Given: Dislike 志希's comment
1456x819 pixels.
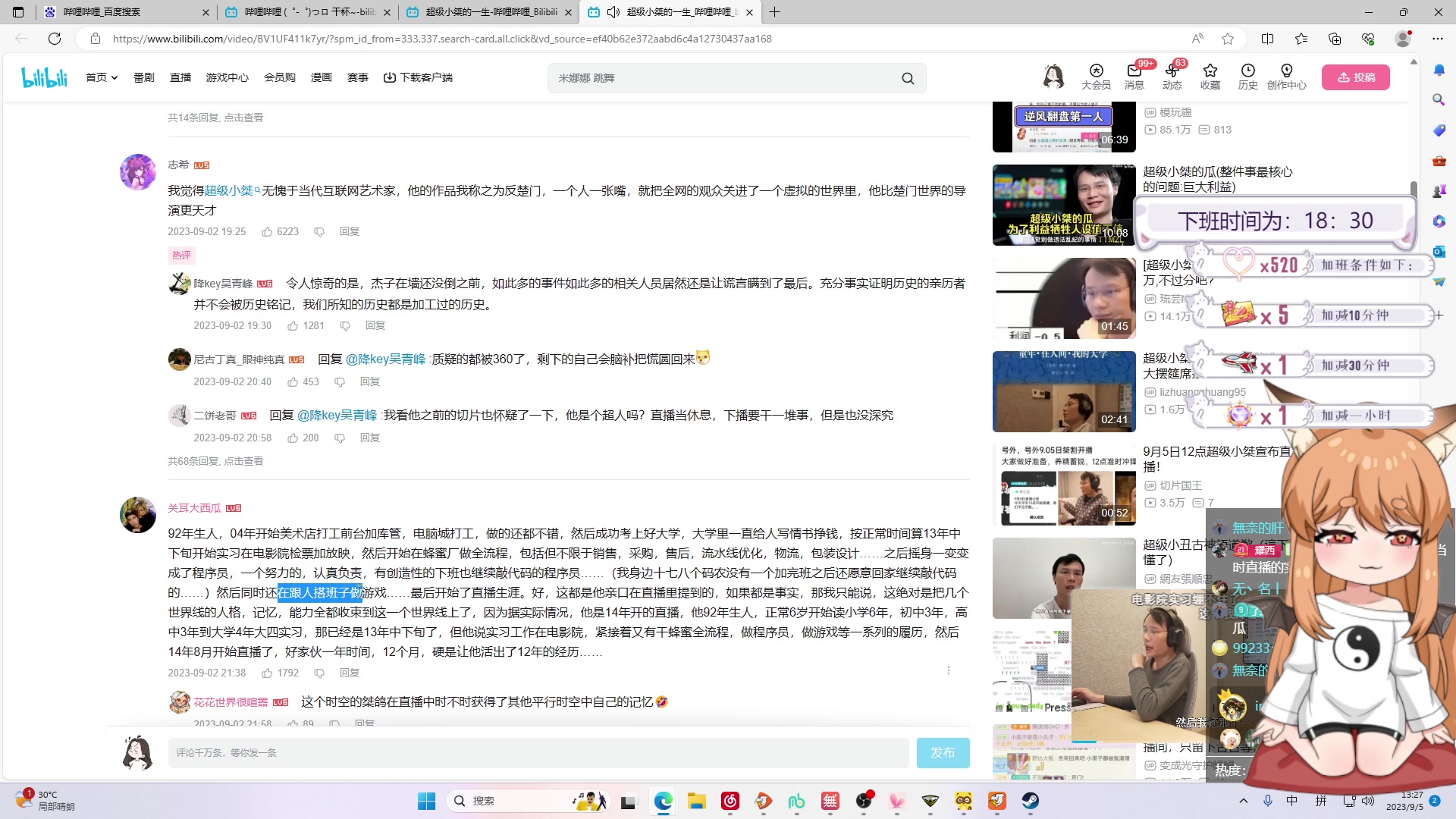Looking at the screenshot, I should pos(319,232).
